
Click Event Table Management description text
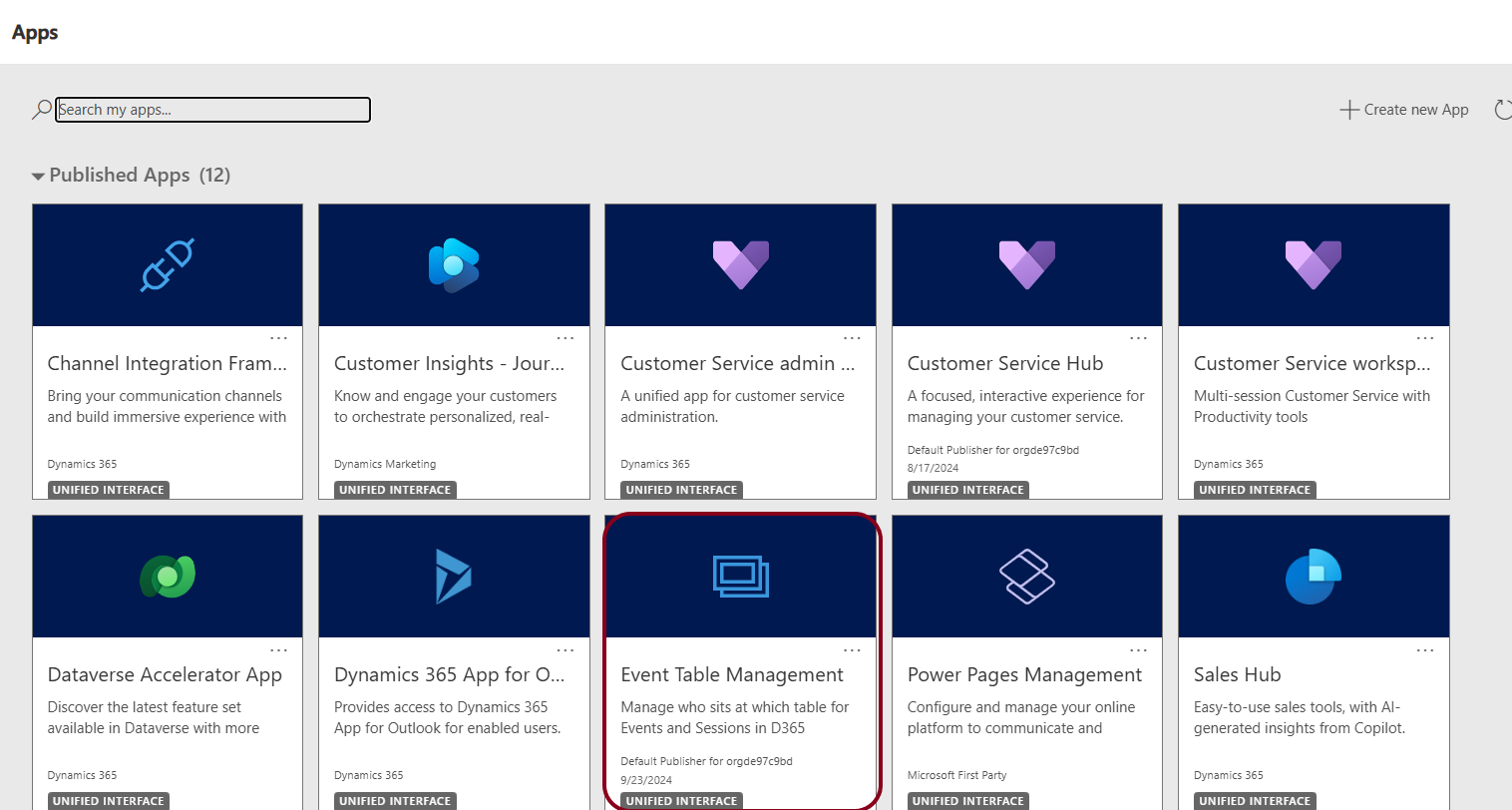[x=735, y=717]
